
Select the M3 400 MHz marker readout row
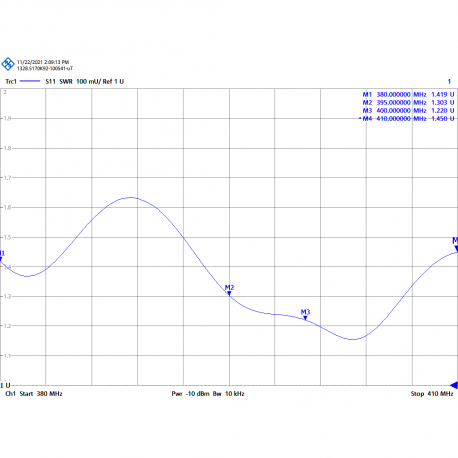click(408, 111)
